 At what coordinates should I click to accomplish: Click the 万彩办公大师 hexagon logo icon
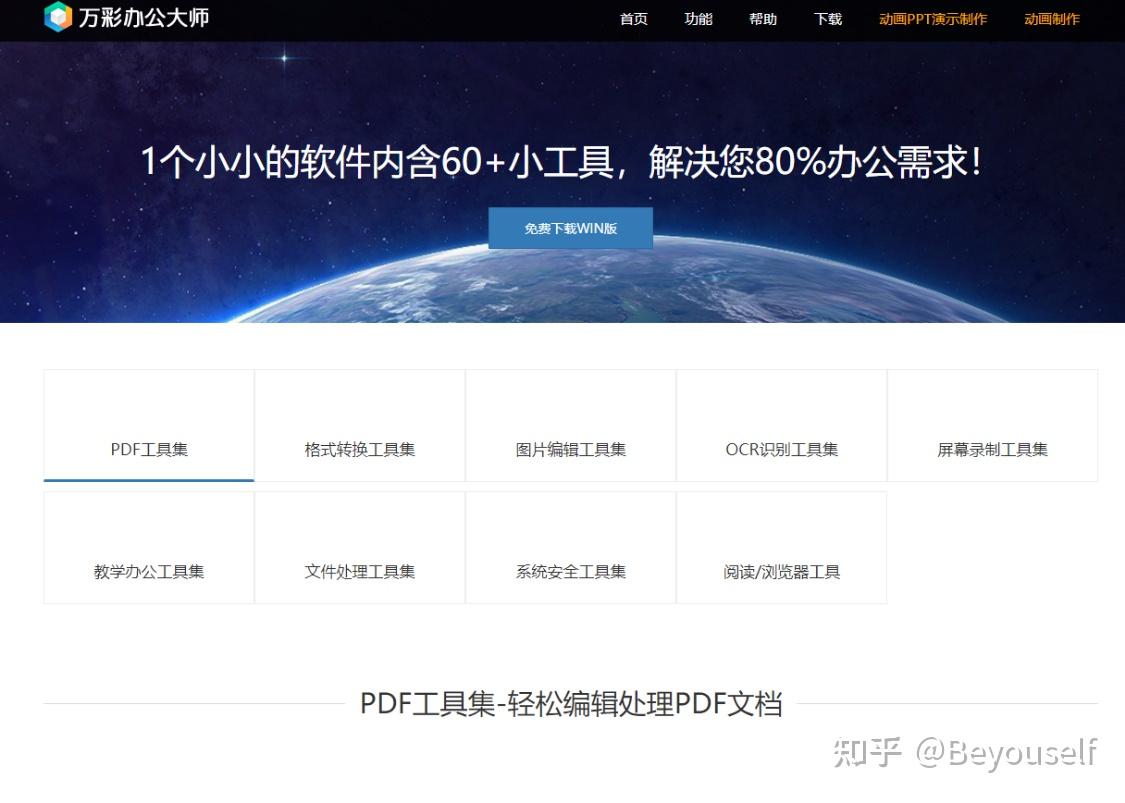[58, 17]
